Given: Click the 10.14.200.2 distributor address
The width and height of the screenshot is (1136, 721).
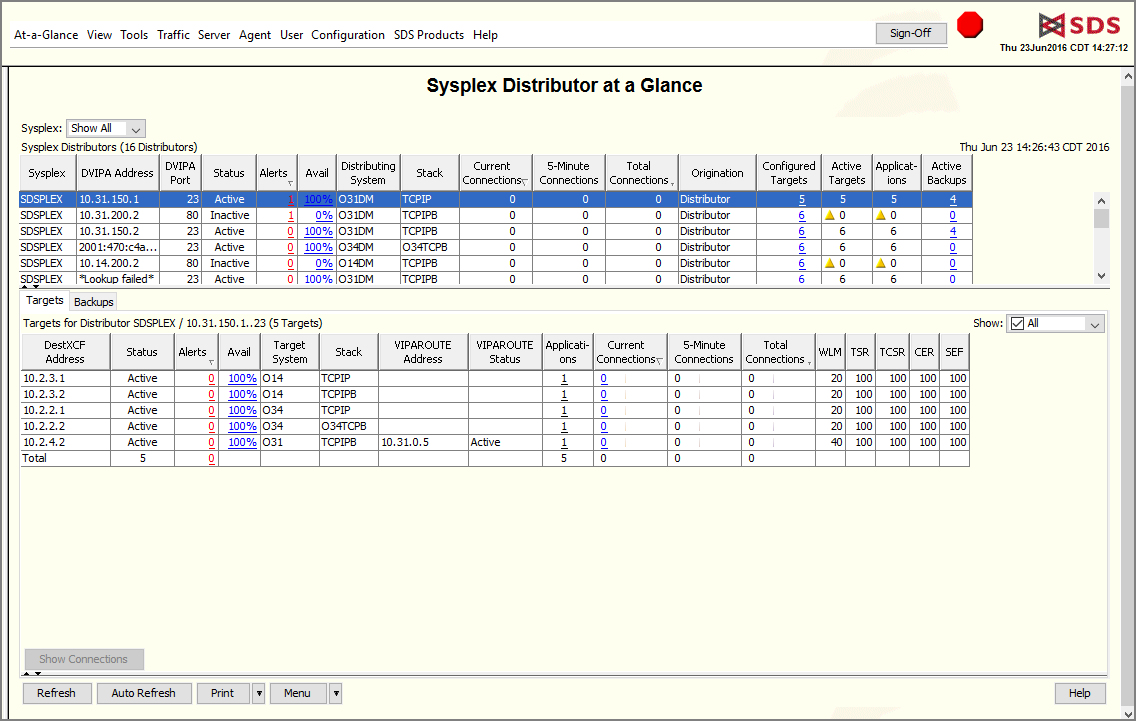Looking at the screenshot, I should pos(109,263).
